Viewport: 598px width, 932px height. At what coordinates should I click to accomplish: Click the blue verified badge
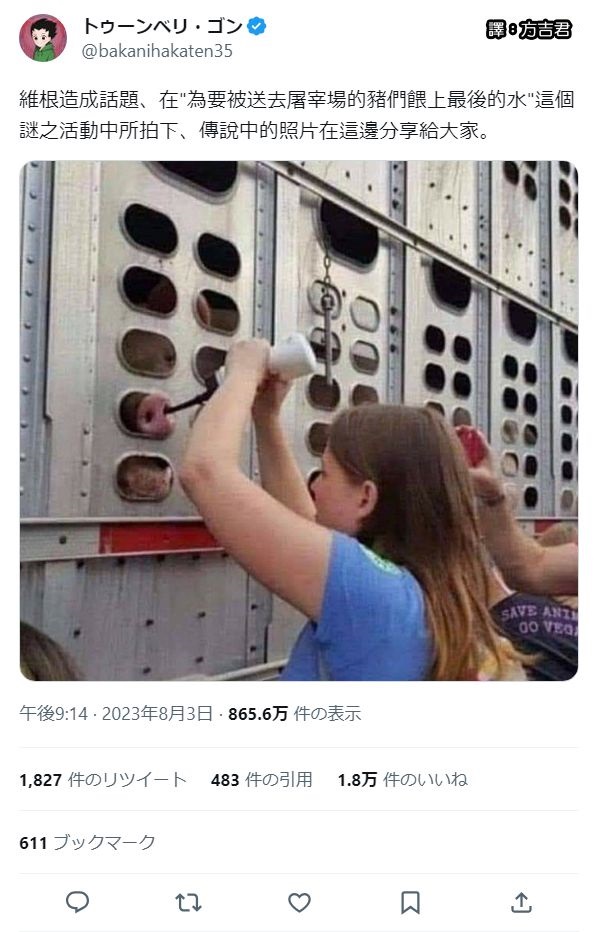[256, 26]
